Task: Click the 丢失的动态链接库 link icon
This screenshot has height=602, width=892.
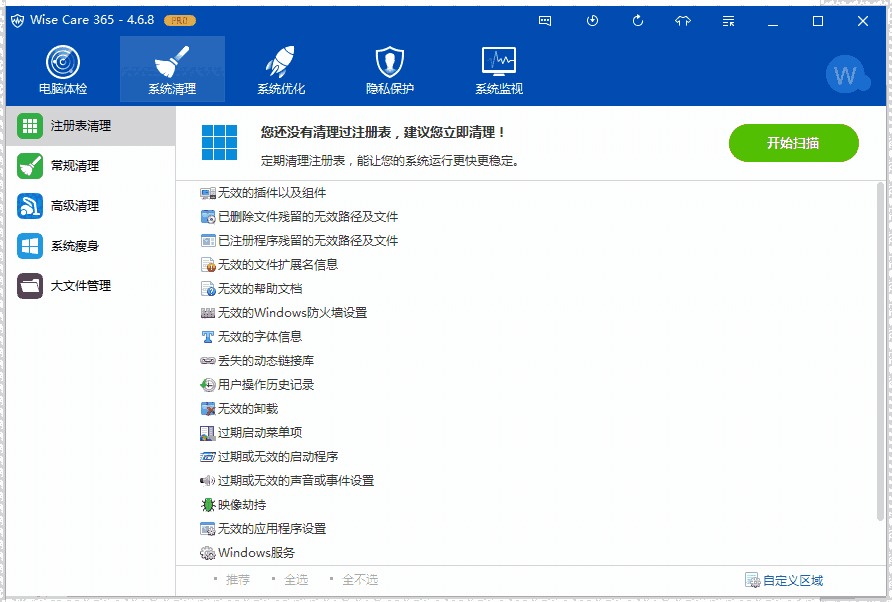Action: click(208, 361)
